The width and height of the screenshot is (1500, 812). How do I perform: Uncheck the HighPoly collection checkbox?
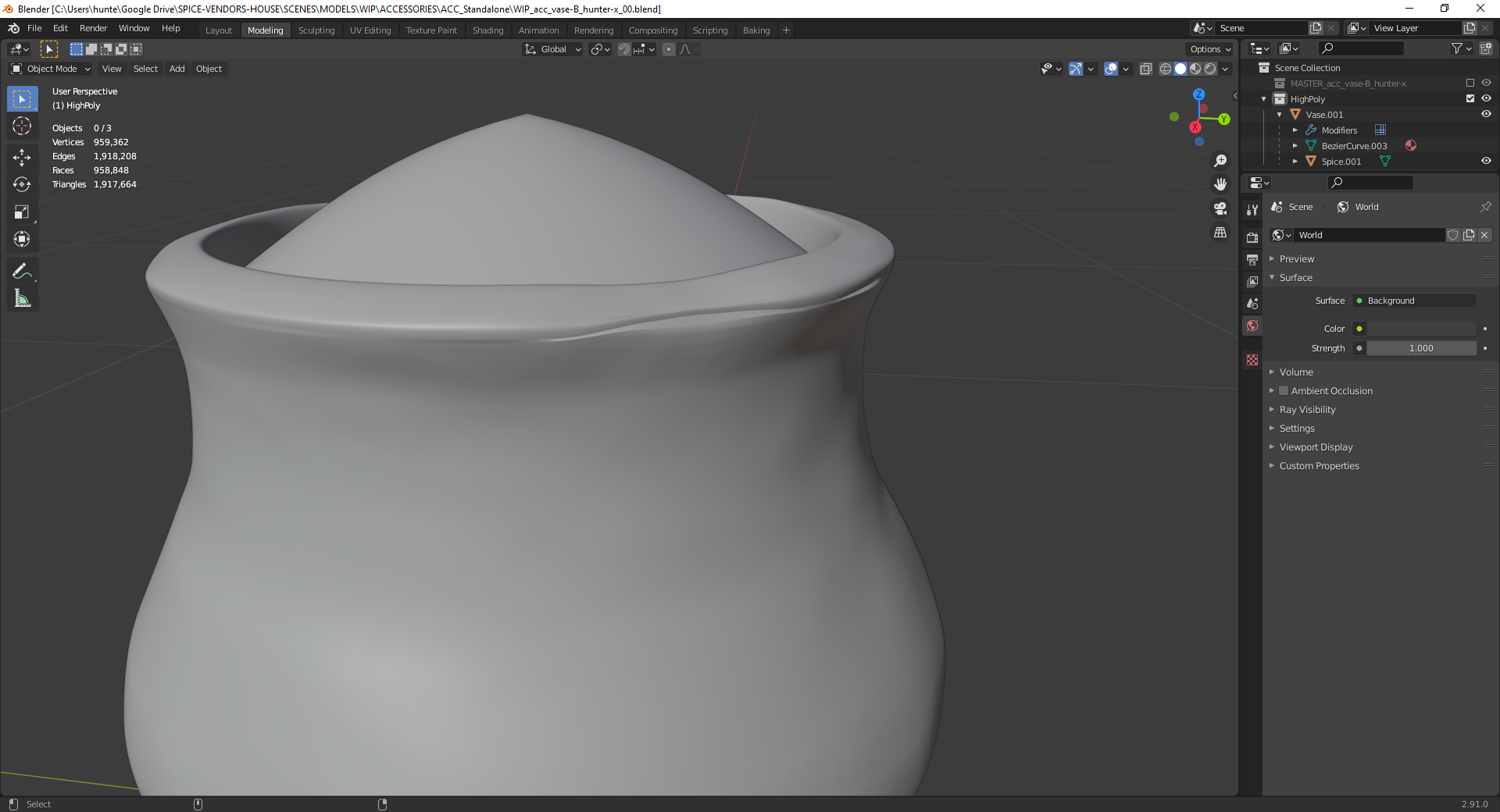1470,99
